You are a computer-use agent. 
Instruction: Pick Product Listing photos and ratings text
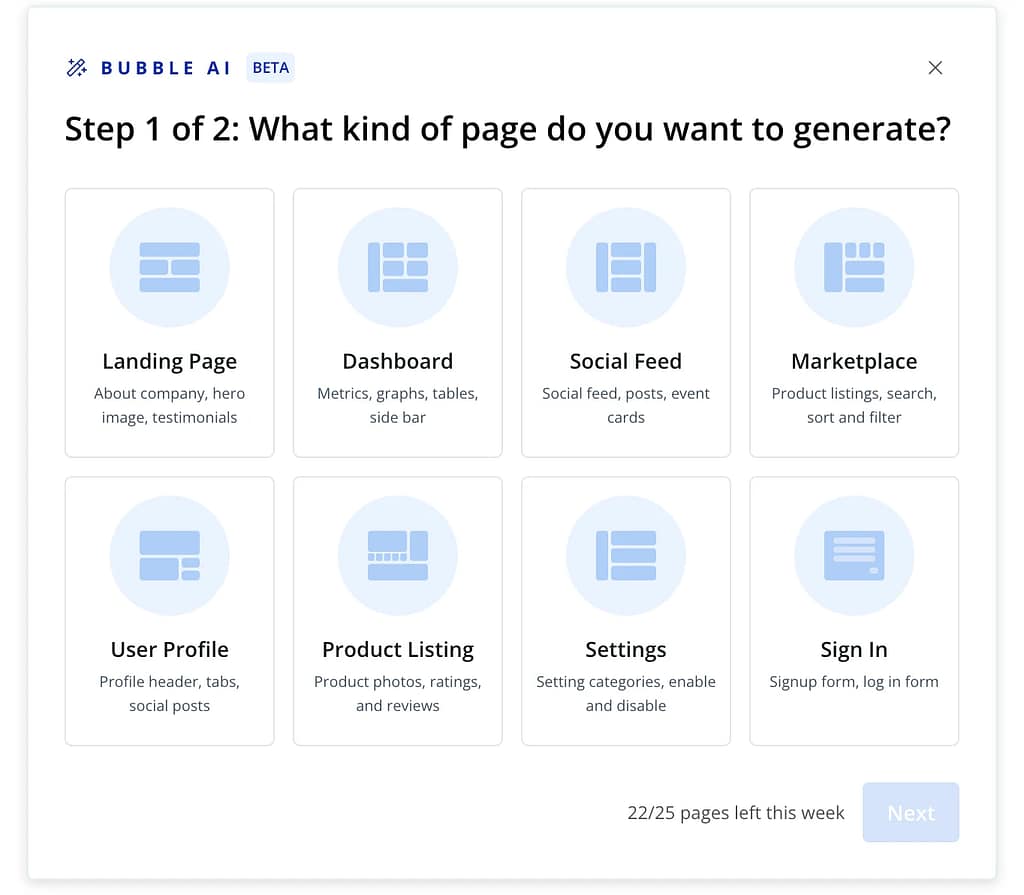coord(397,693)
